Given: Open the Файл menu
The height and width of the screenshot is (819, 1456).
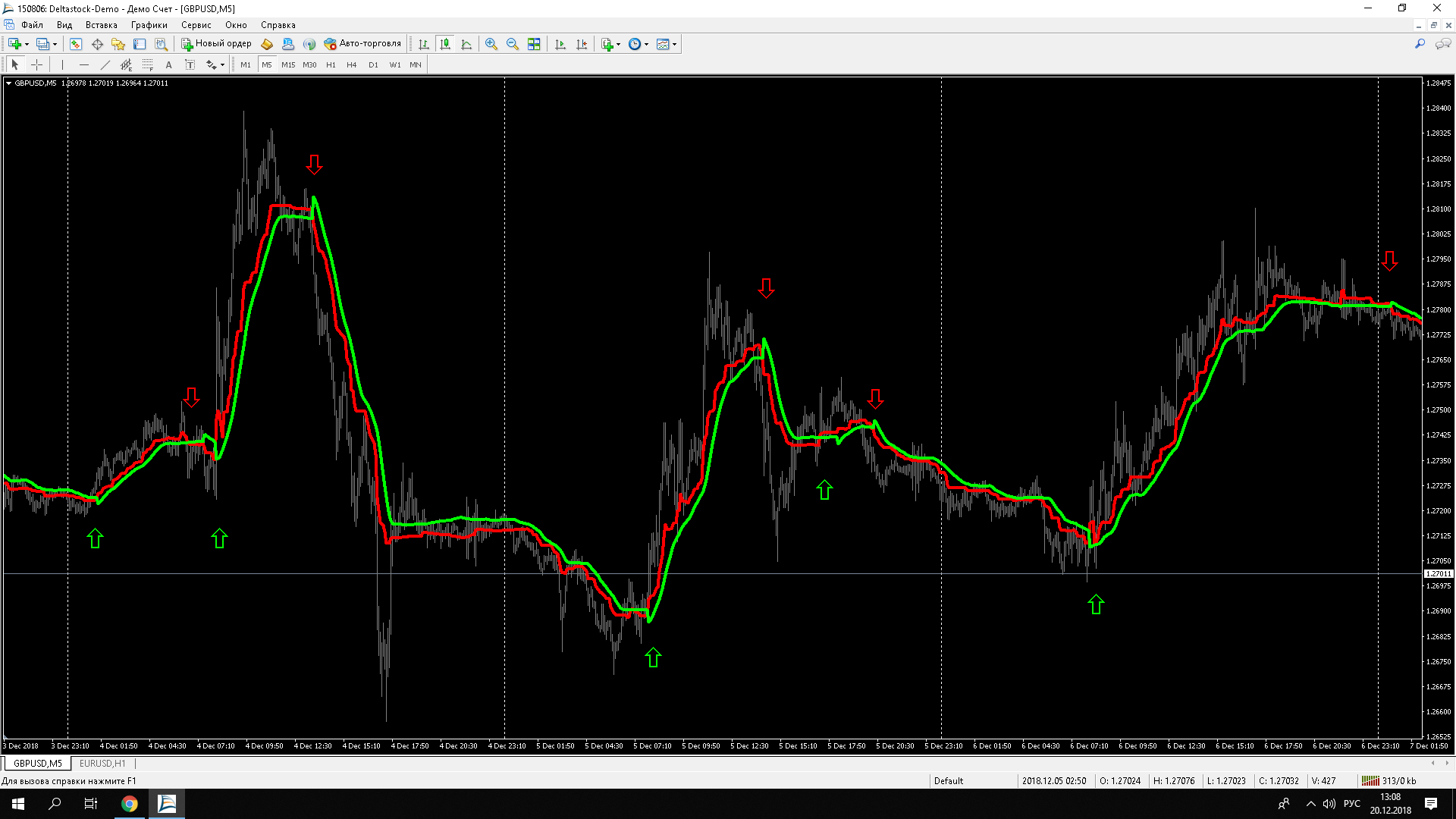Looking at the screenshot, I should tap(32, 25).
